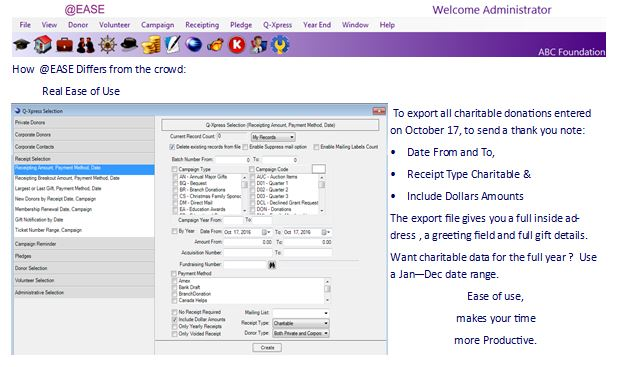
Task: Open the Date From calendar picker
Action: pos(266,232)
